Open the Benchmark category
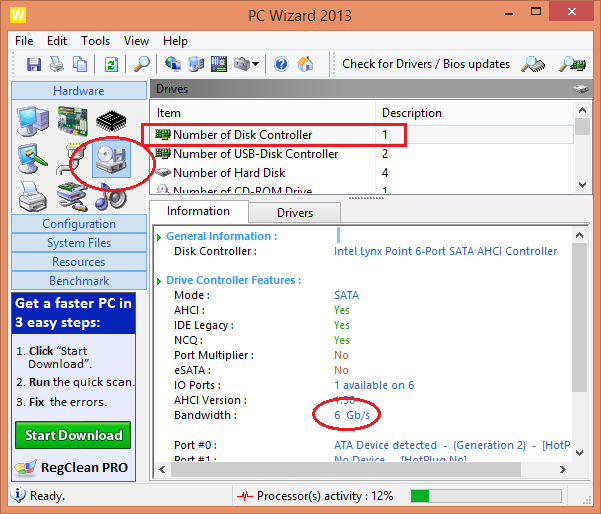Viewport: 601px width, 514px height. point(79,281)
